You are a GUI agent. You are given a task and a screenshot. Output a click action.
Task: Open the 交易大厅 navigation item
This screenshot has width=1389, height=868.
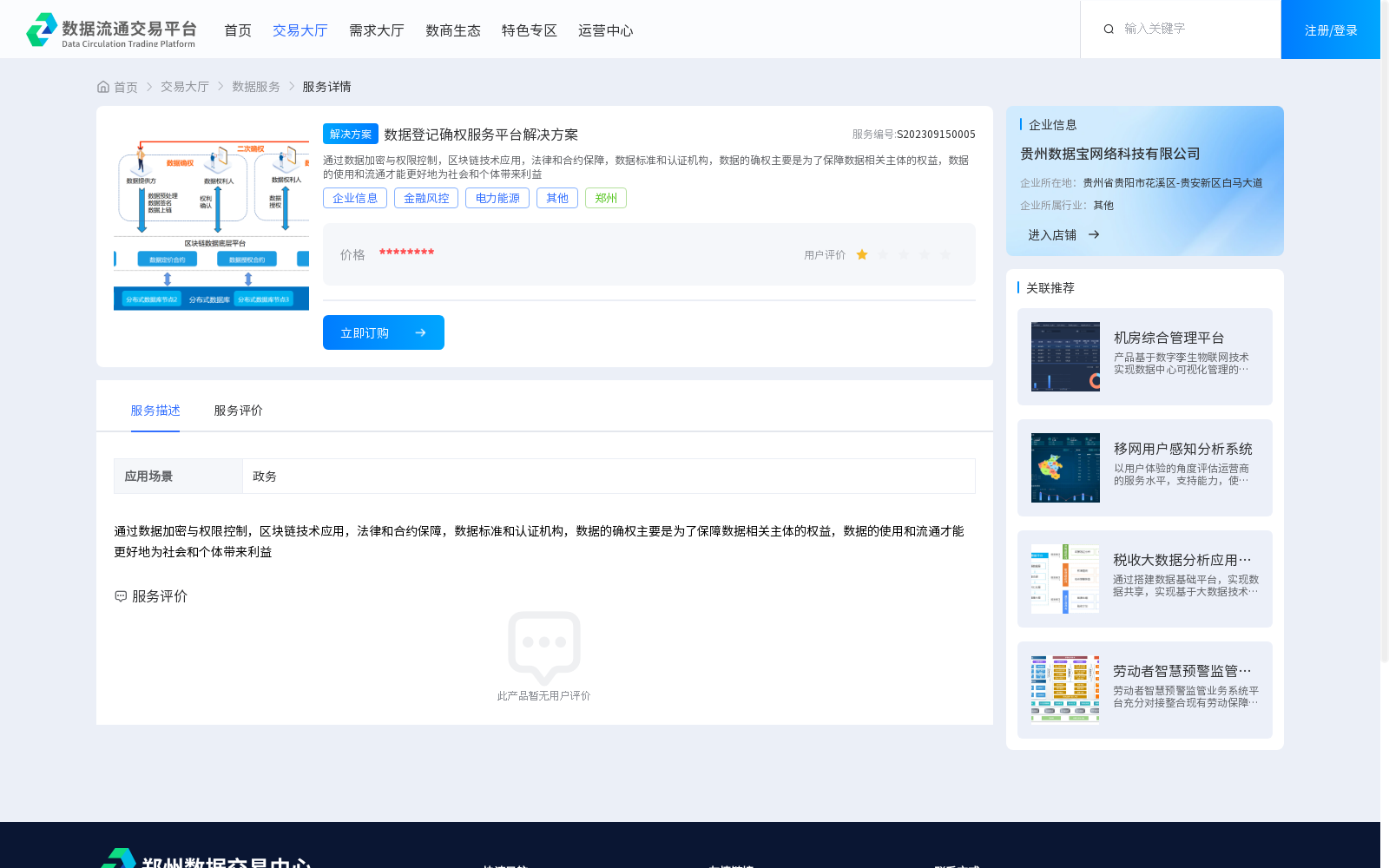300,30
